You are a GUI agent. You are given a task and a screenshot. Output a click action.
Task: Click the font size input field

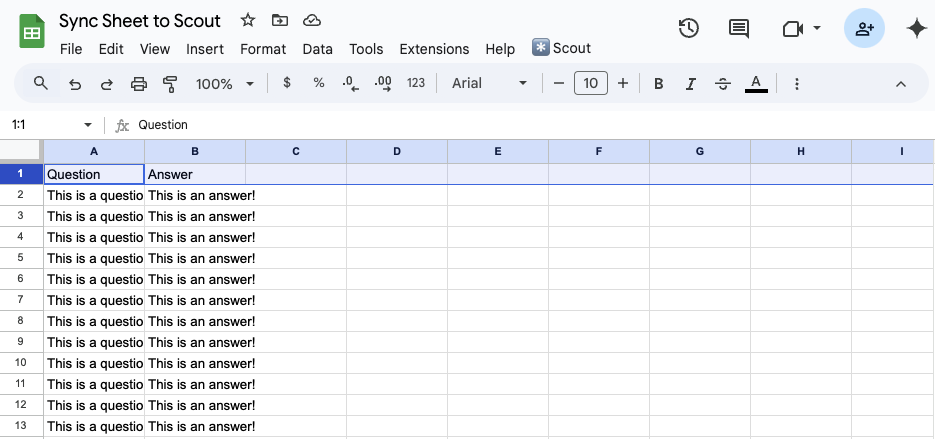pos(591,84)
